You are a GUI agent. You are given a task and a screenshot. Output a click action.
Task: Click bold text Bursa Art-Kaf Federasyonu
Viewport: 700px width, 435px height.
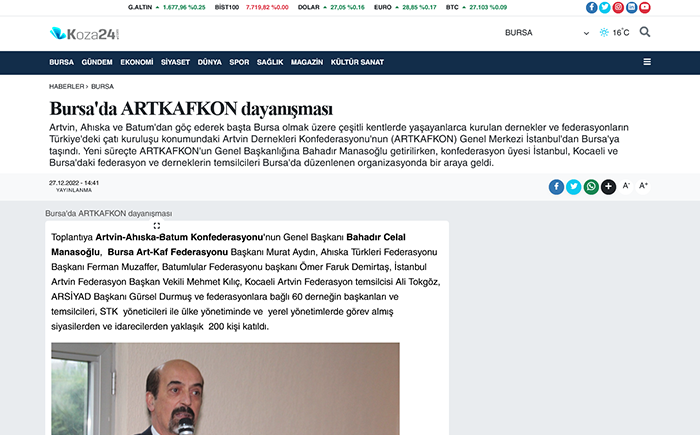pos(168,252)
